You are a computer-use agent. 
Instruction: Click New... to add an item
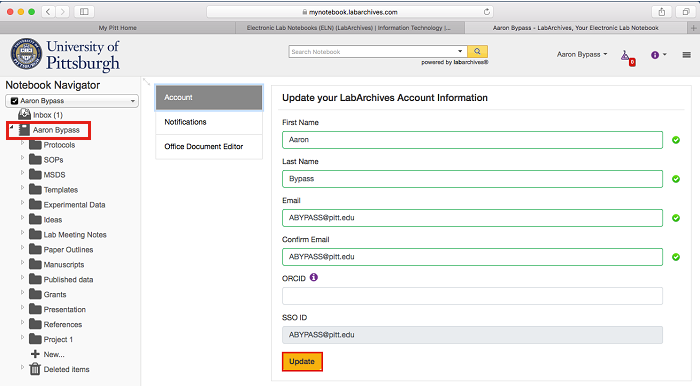(54, 354)
